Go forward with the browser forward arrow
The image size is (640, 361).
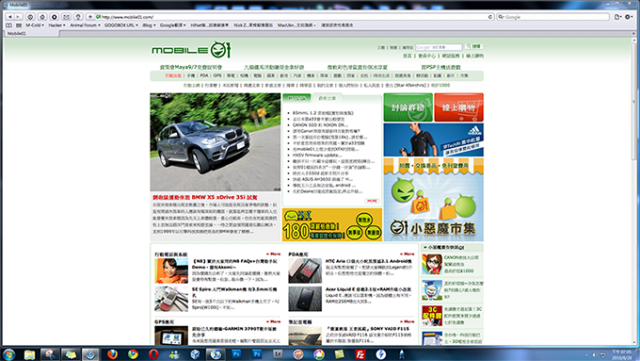tap(18, 17)
